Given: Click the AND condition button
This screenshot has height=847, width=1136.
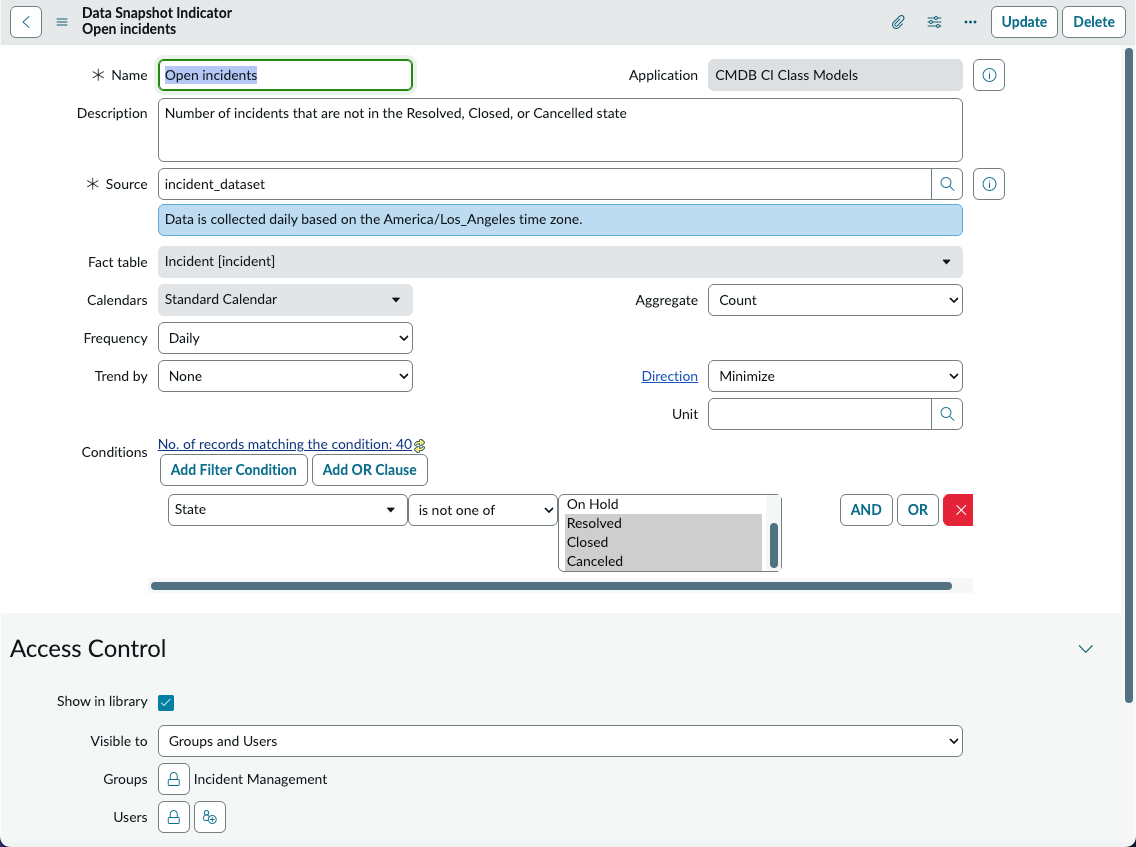Looking at the screenshot, I should coord(866,510).
